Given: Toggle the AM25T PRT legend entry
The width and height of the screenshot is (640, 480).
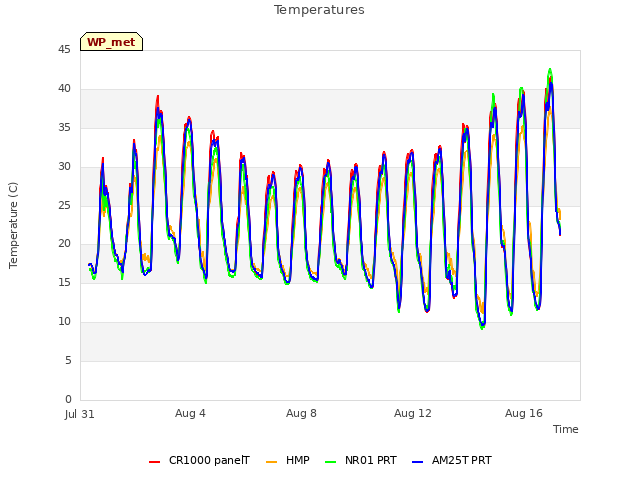Looking at the screenshot, I should (x=452, y=460).
